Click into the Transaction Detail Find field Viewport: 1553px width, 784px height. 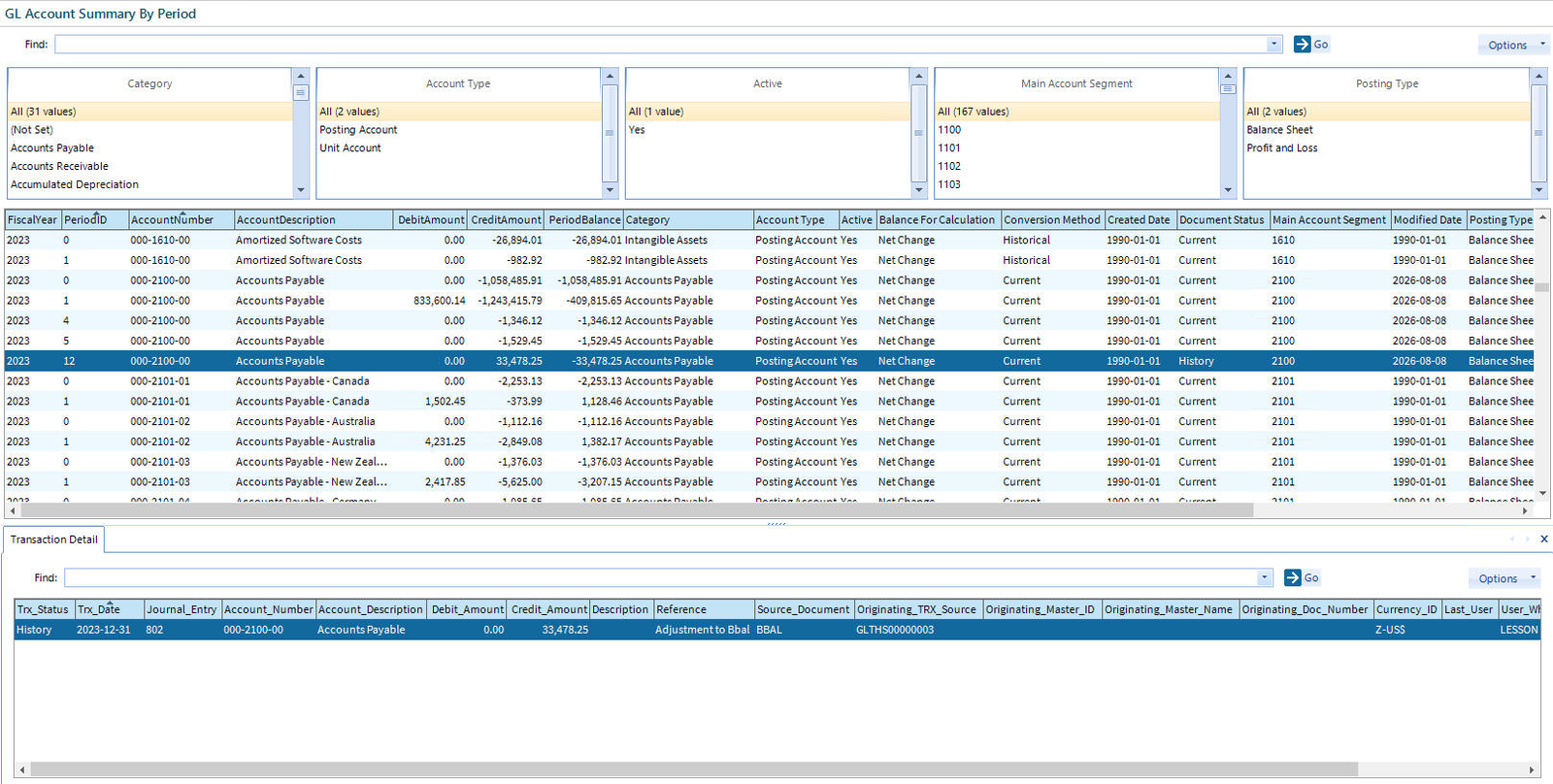(x=661, y=578)
